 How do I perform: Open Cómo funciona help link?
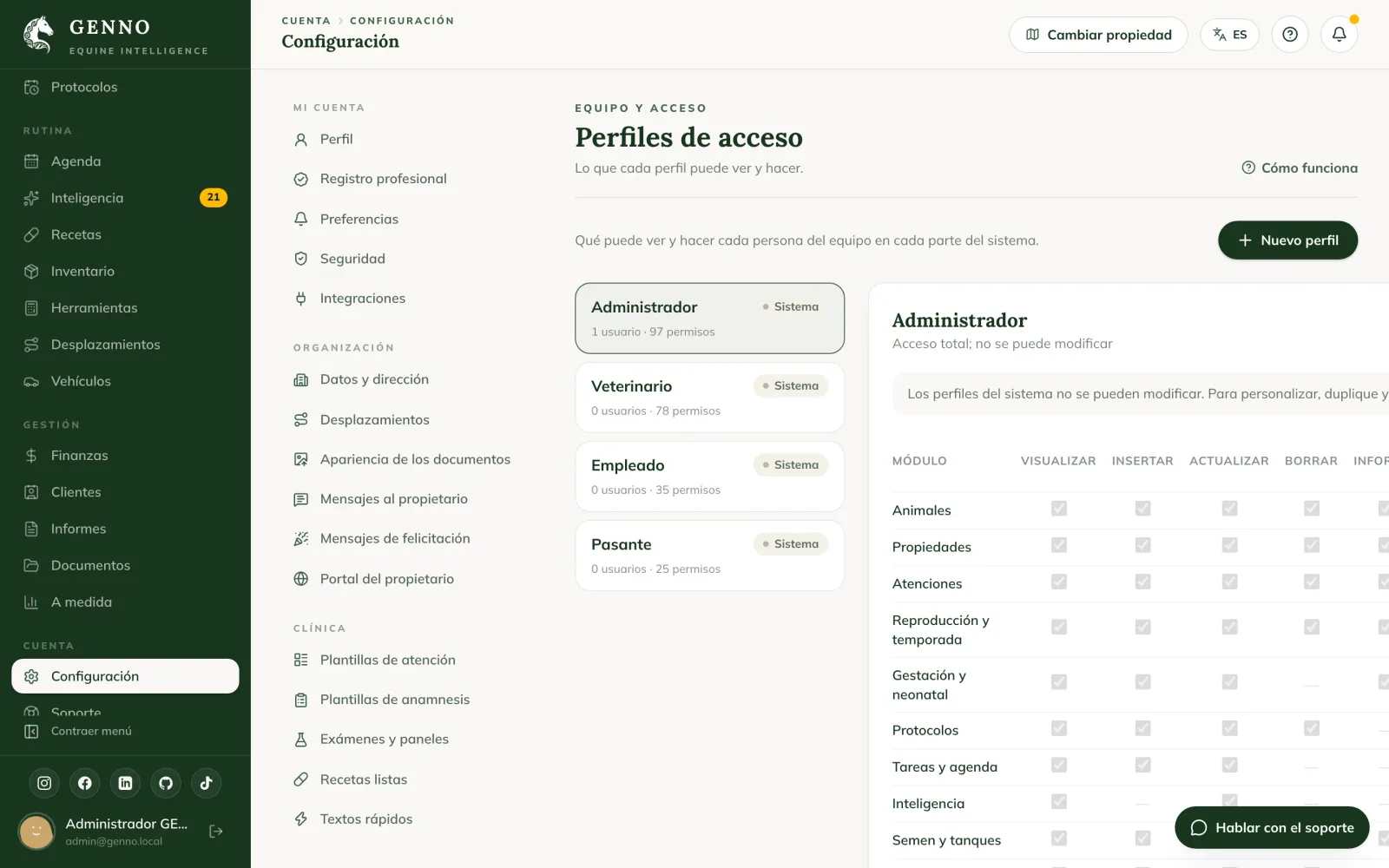(x=1300, y=168)
